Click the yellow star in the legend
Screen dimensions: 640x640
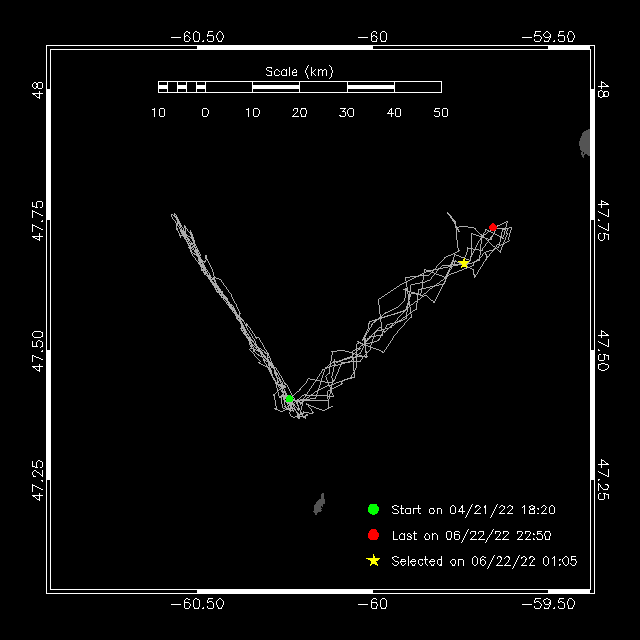point(374,561)
